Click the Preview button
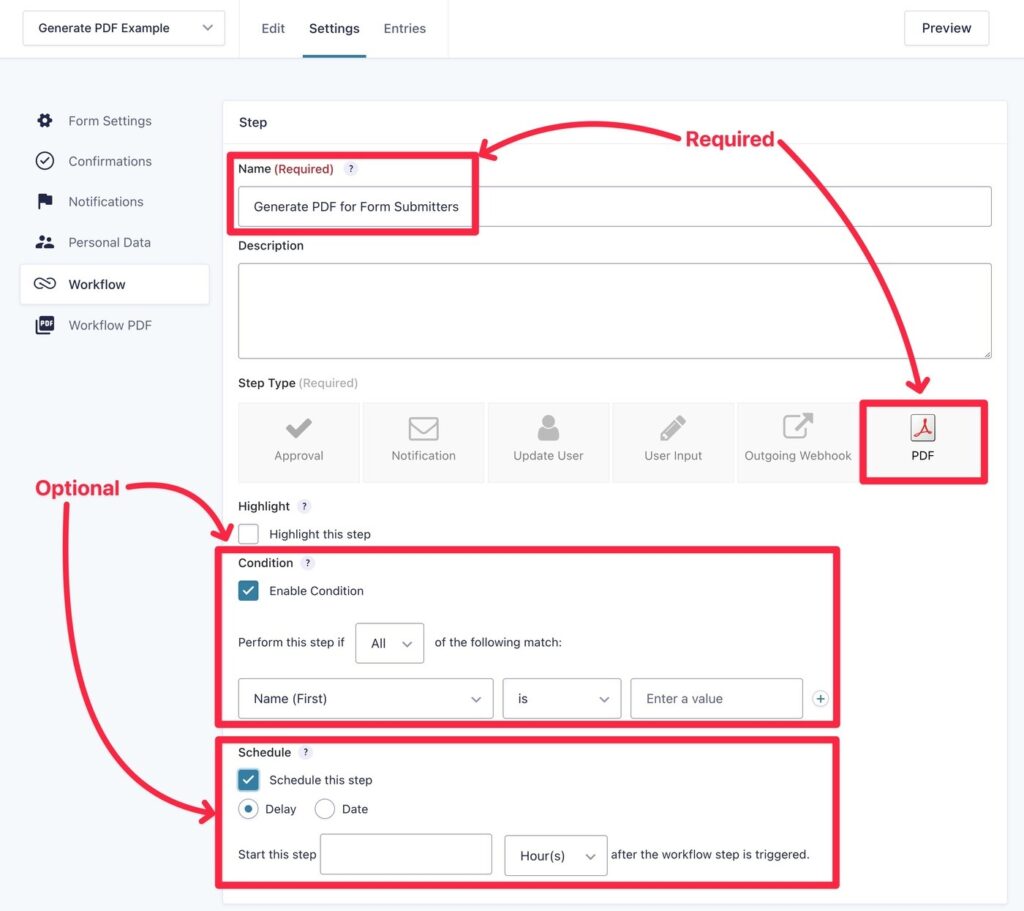Image resolution: width=1024 pixels, height=911 pixels. 945,28
